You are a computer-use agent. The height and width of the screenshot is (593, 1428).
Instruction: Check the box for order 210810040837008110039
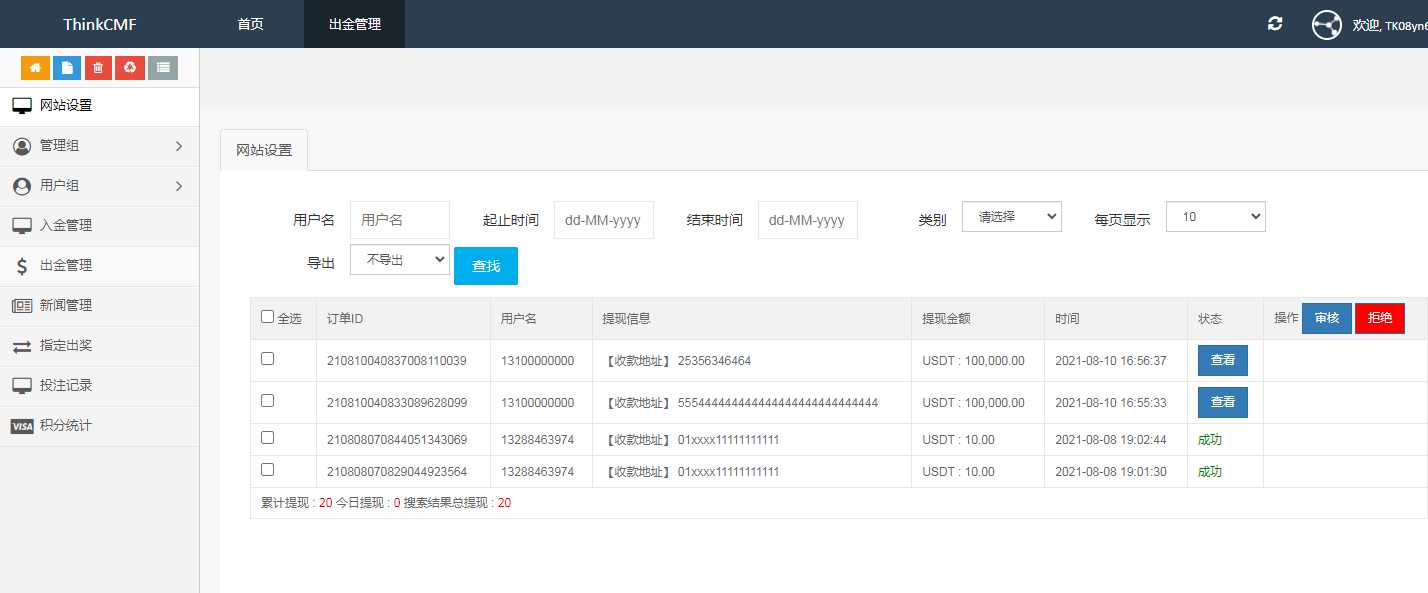click(267, 359)
